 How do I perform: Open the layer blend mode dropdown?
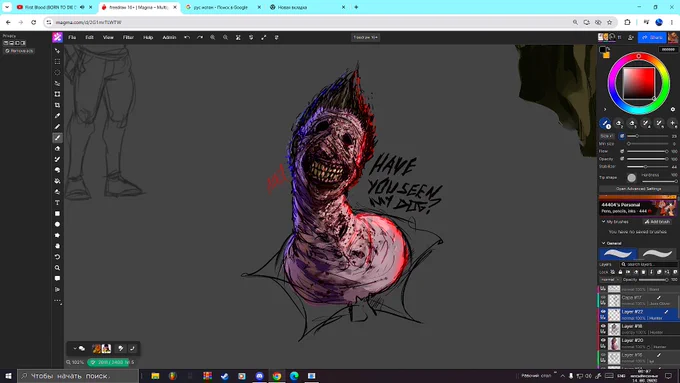pyautogui.click(x=610, y=280)
